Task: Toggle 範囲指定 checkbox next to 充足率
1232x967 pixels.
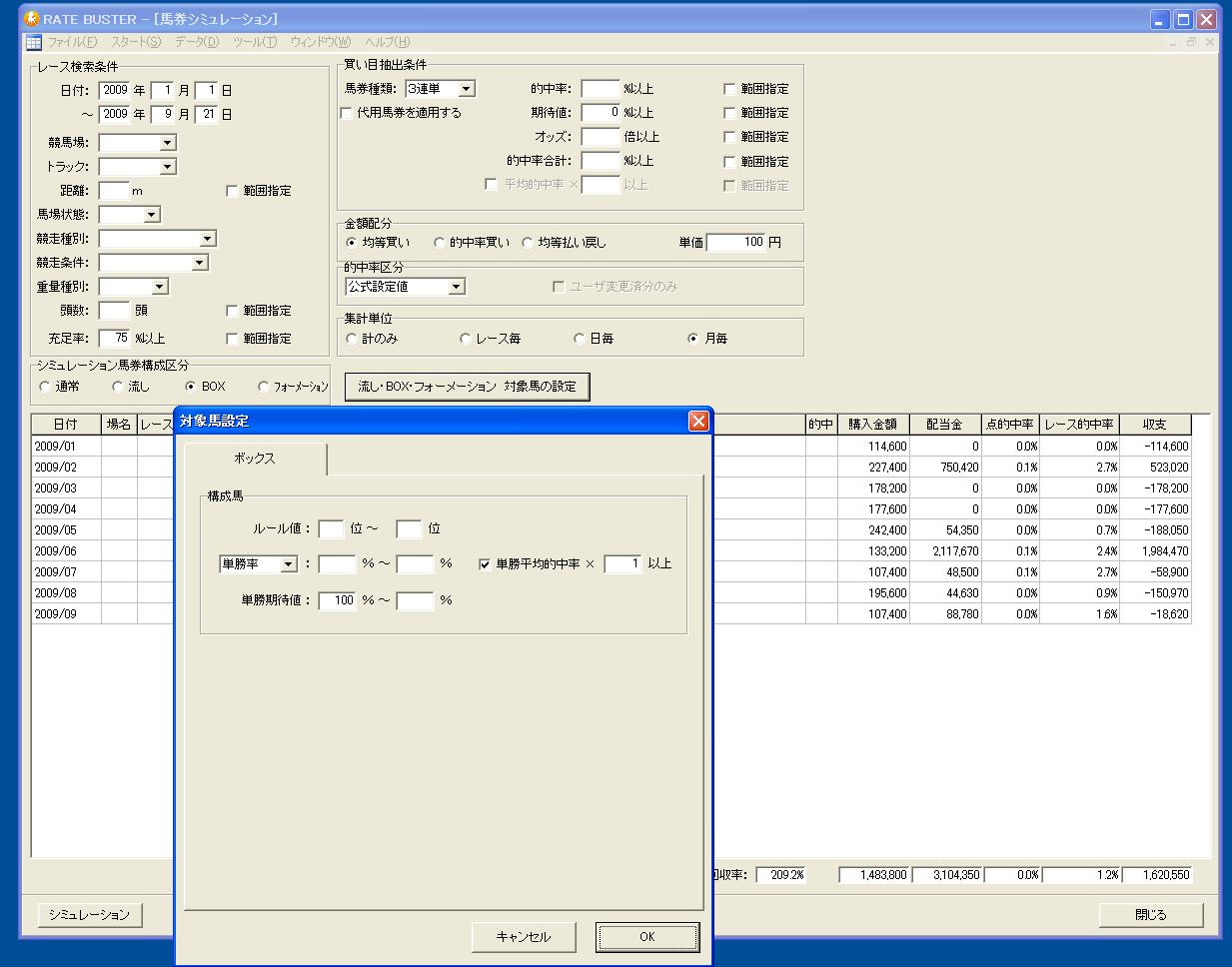Action: coord(233,339)
